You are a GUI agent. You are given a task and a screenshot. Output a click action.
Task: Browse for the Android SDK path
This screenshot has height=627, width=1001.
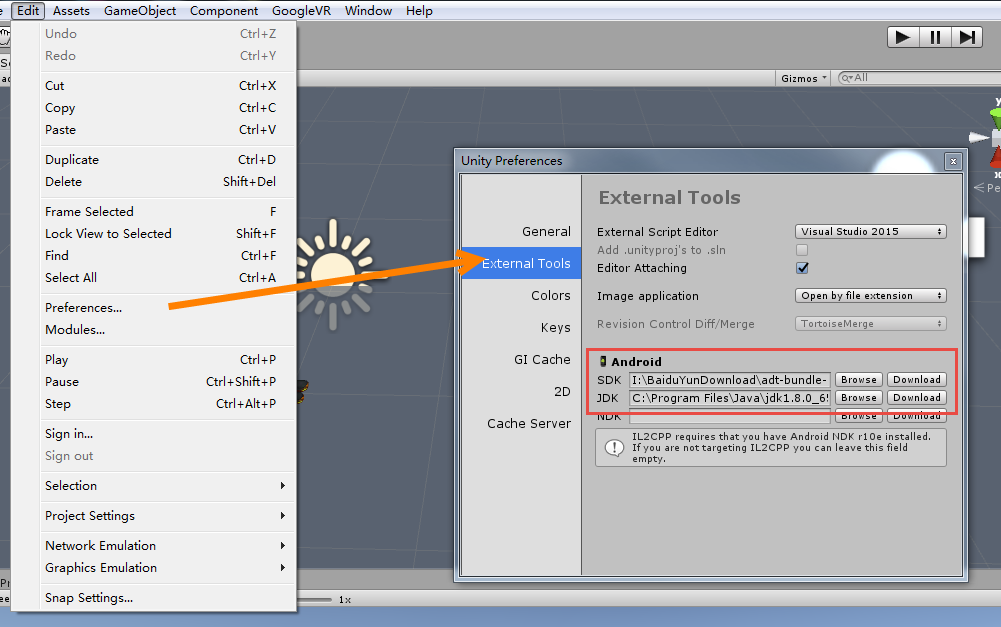tap(859, 380)
